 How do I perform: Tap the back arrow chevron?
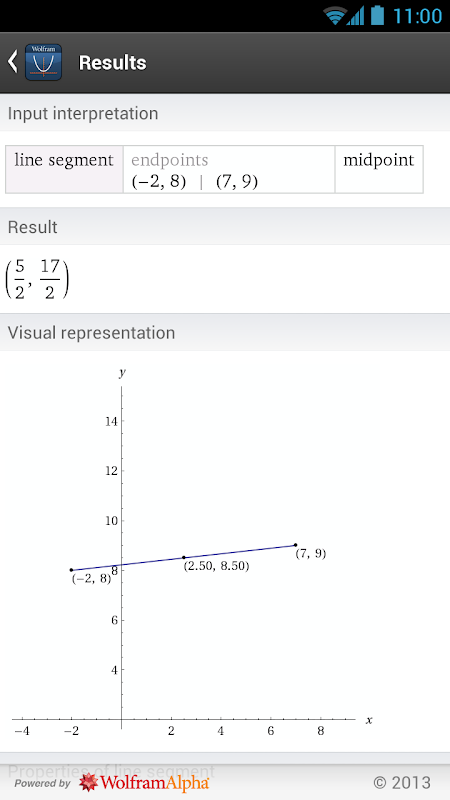(13, 62)
